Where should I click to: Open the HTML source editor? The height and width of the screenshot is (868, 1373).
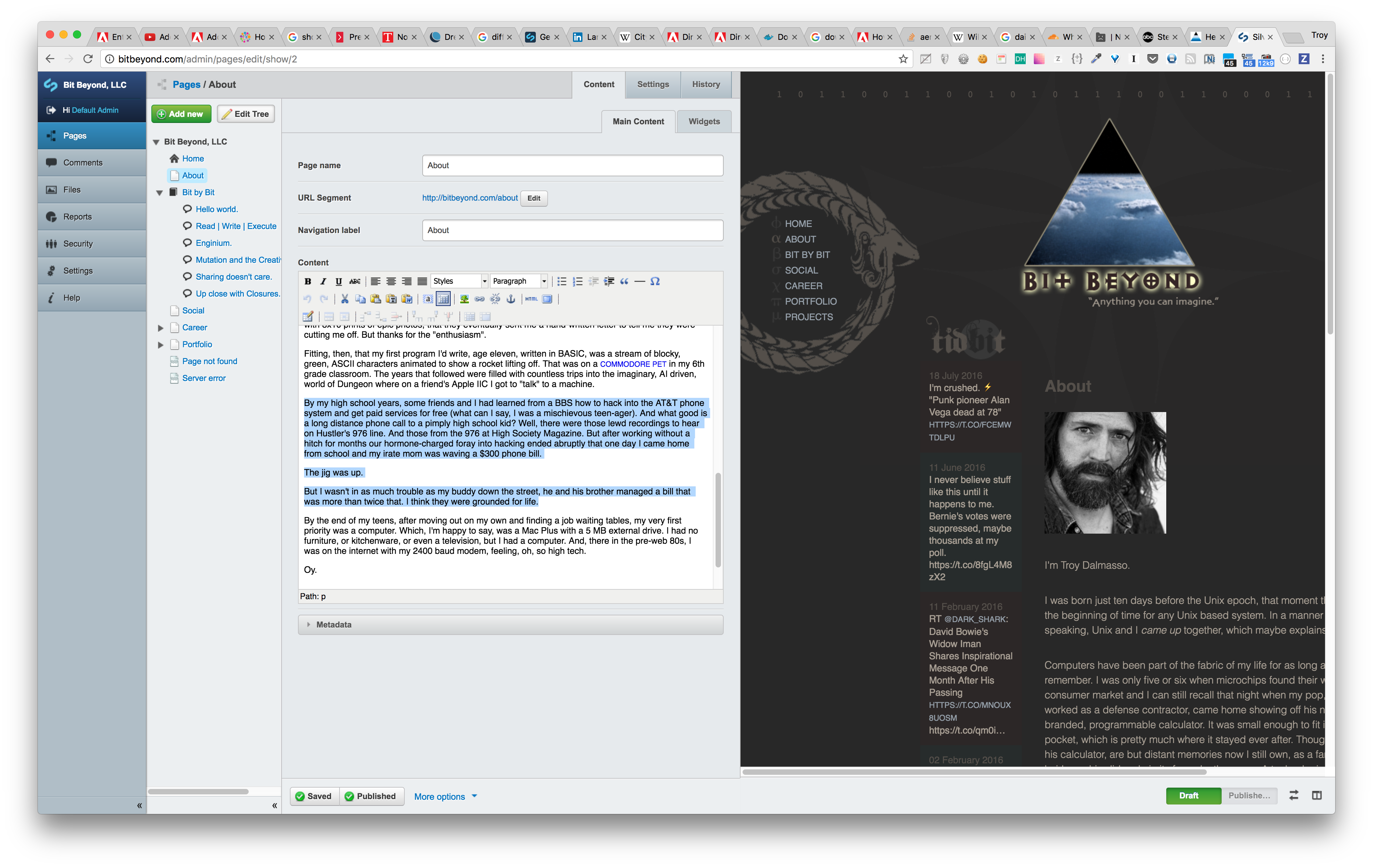(x=531, y=299)
